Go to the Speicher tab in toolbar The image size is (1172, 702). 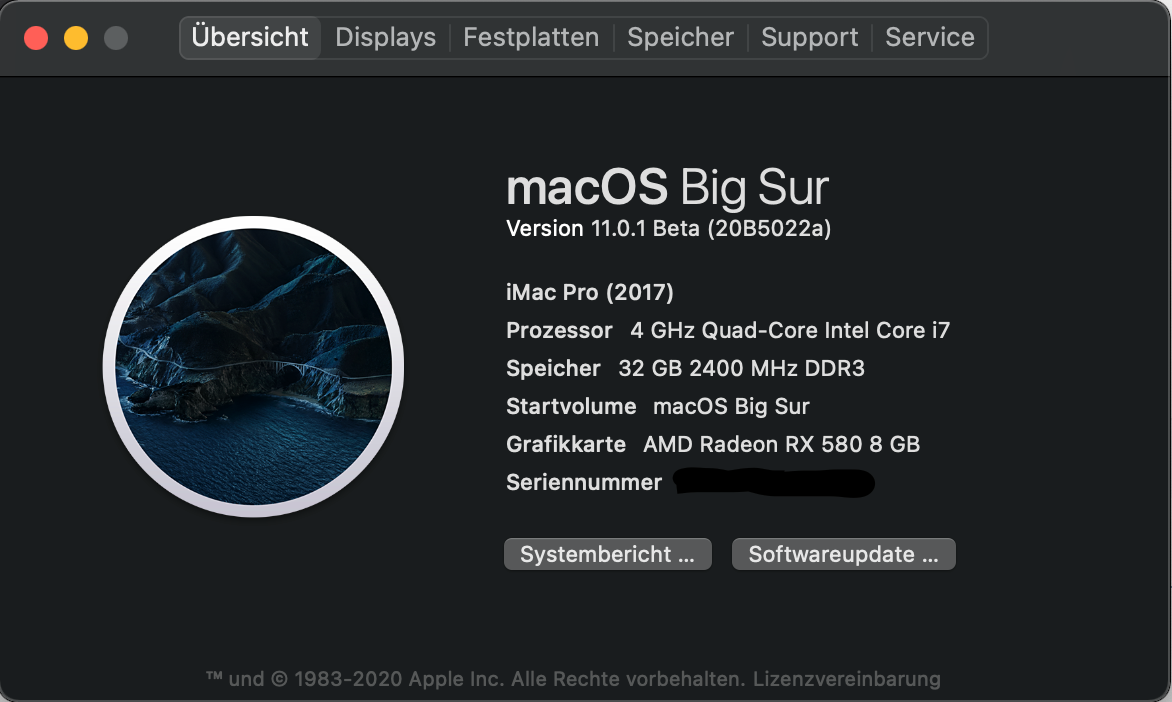[680, 38]
